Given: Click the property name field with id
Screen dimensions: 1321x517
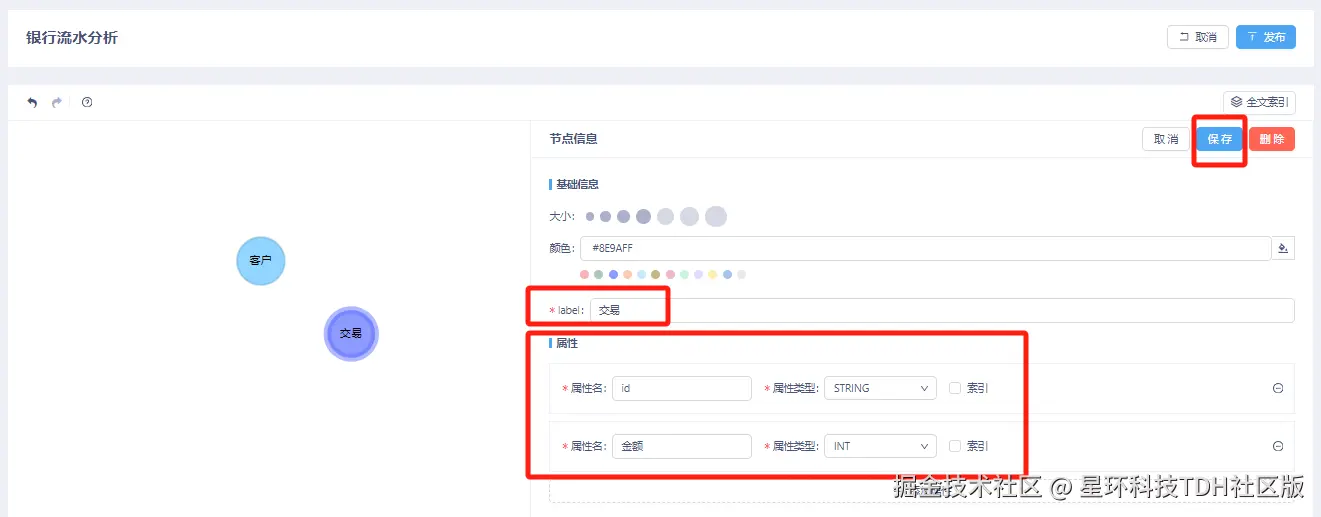Looking at the screenshot, I should [682, 388].
